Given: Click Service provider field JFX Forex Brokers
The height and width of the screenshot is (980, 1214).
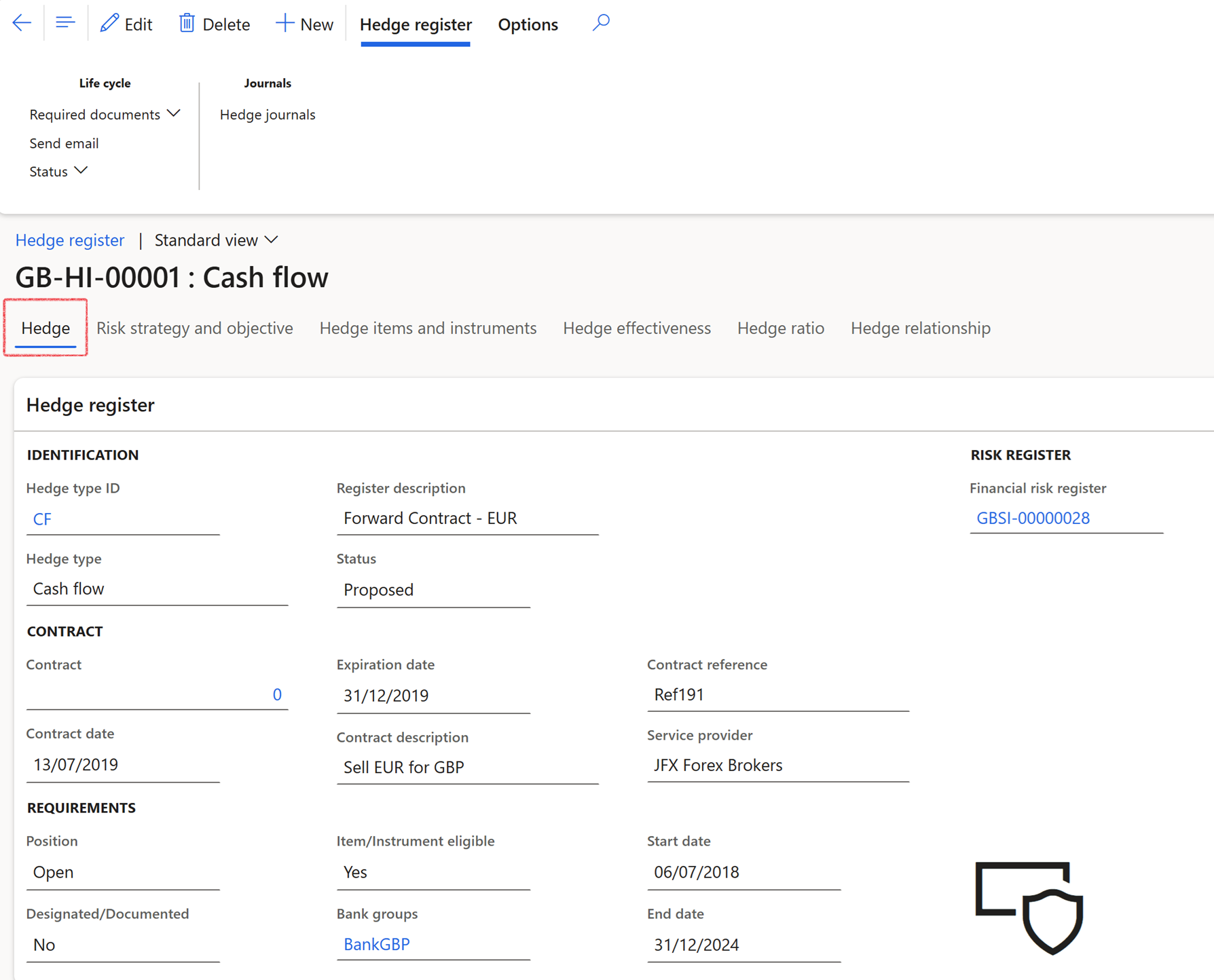Looking at the screenshot, I should click(778, 765).
